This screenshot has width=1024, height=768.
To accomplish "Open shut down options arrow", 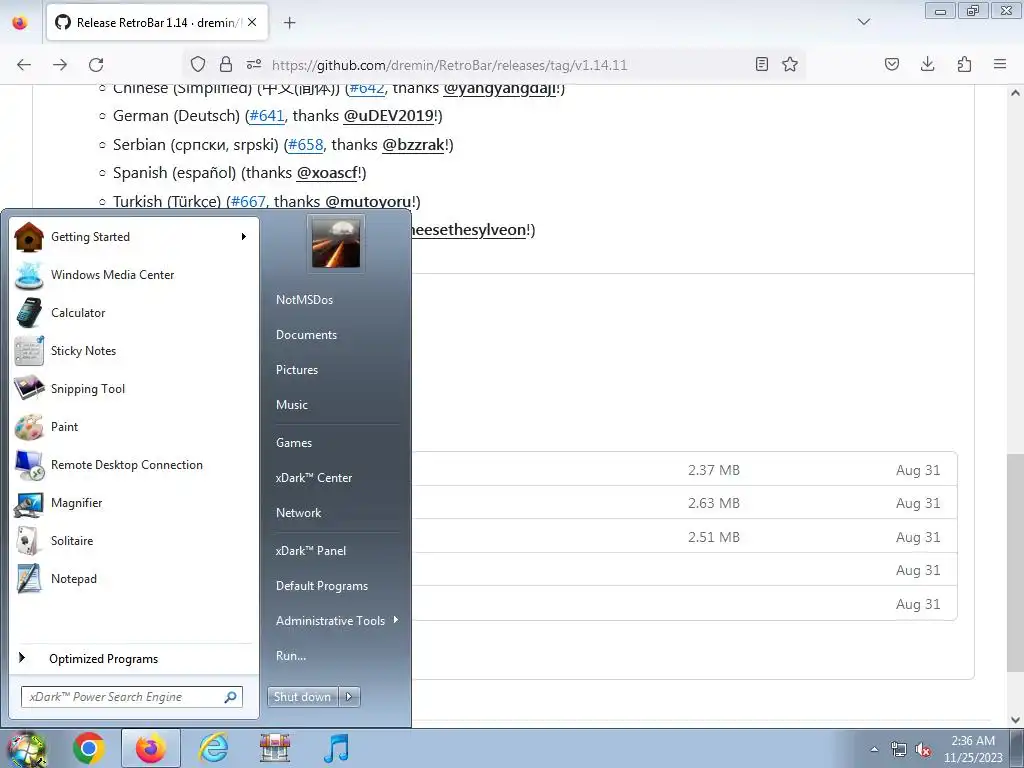I will pos(349,697).
